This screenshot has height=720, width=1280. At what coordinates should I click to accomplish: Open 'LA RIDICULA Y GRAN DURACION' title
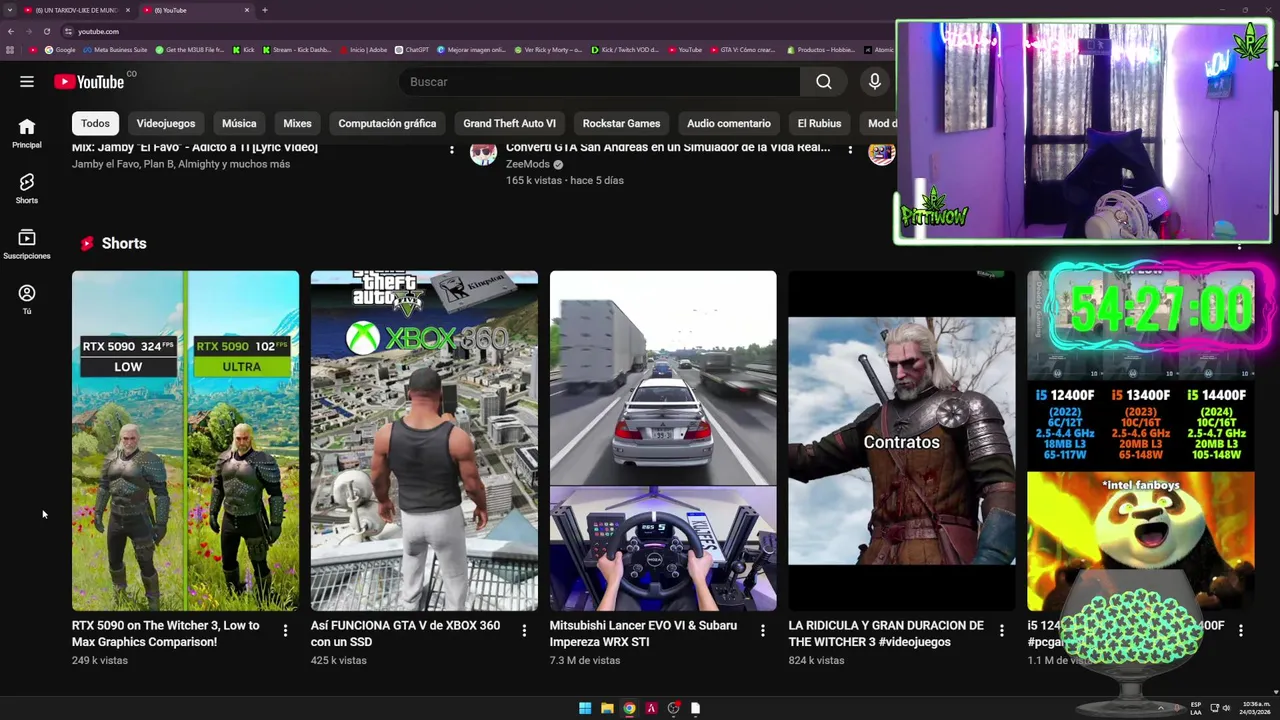point(886,634)
